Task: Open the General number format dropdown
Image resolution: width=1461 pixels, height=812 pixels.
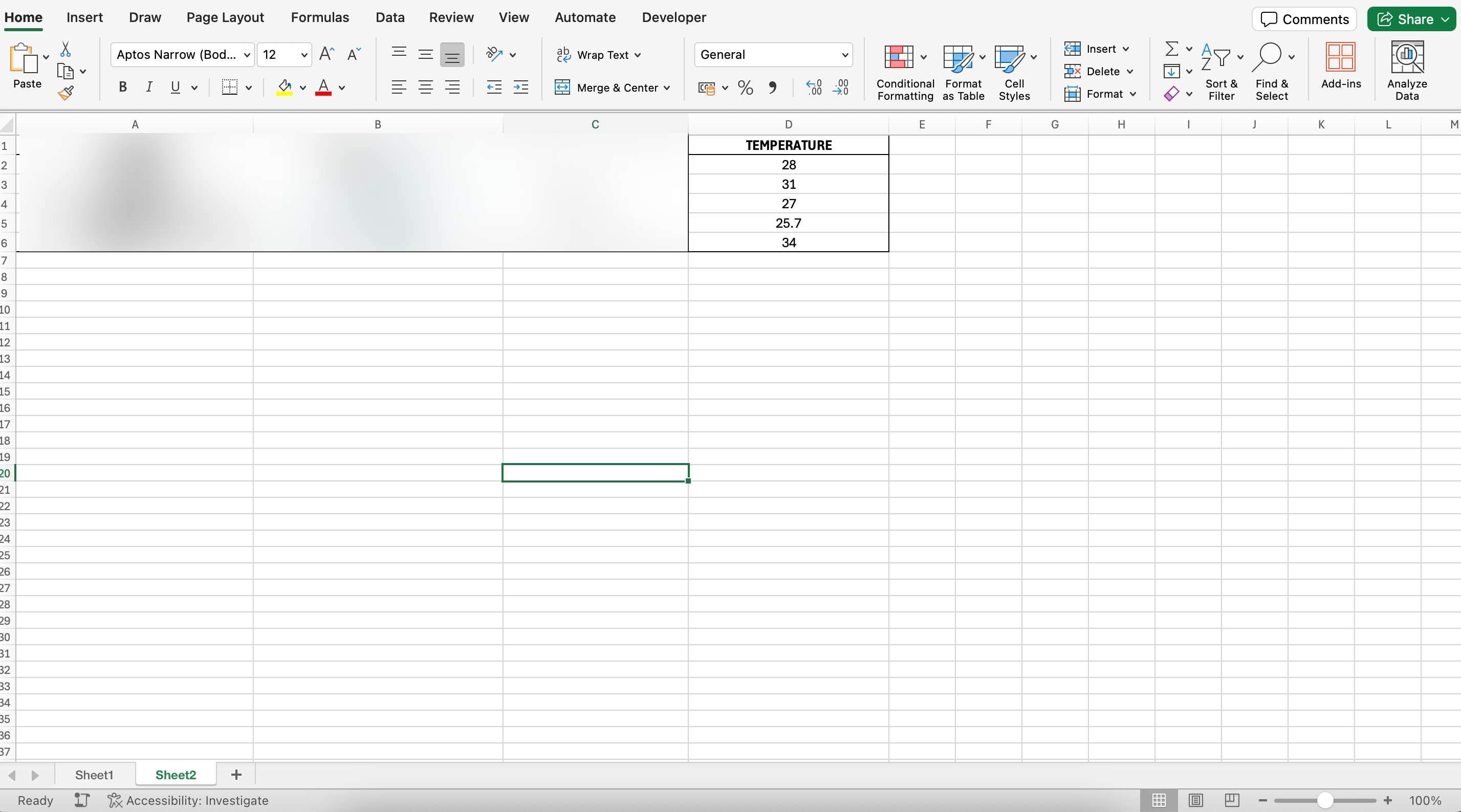Action: [x=844, y=55]
